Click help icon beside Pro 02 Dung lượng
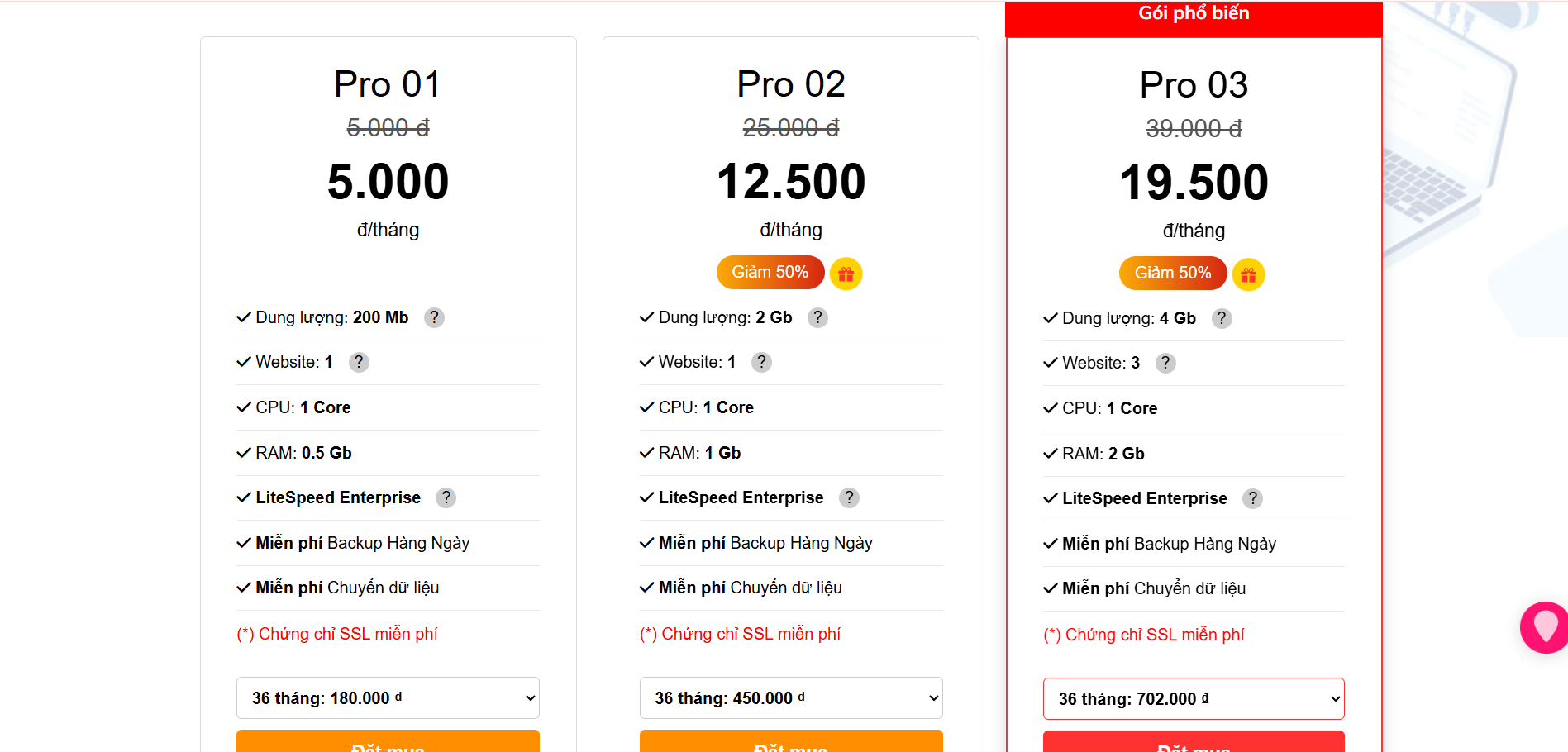 817,317
